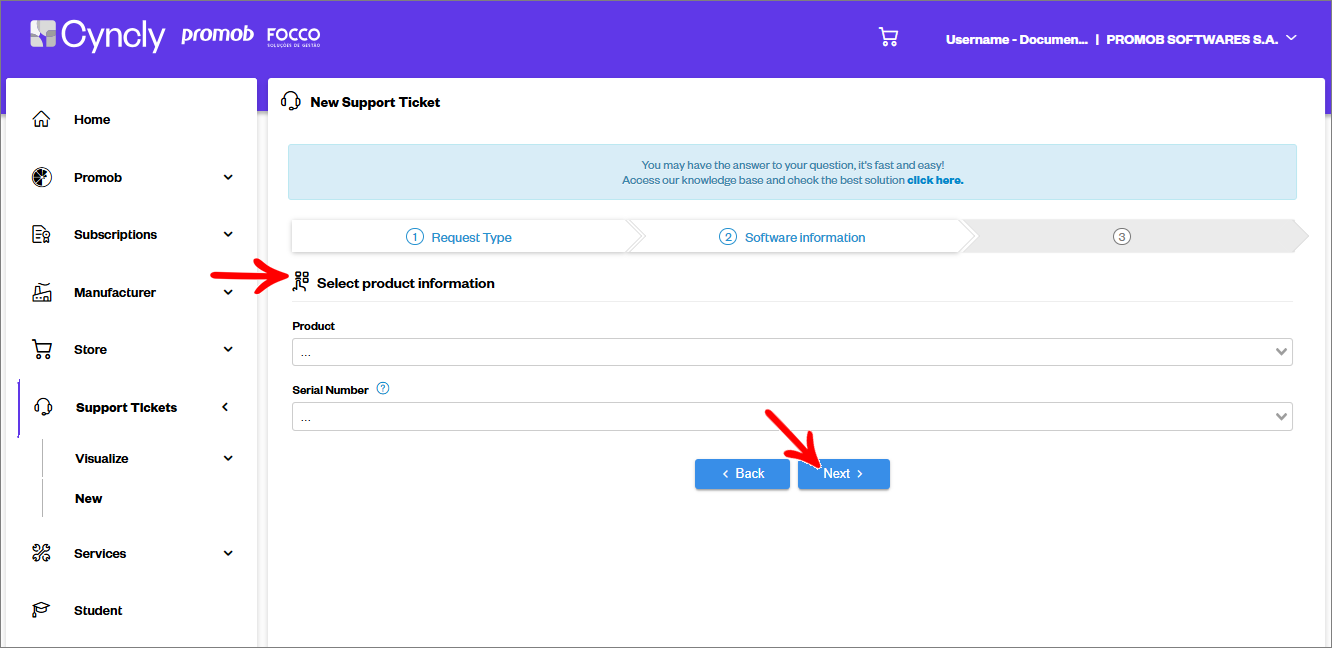The width and height of the screenshot is (1332, 648).
Task: Switch to step 2 Software information
Action: (x=792, y=237)
